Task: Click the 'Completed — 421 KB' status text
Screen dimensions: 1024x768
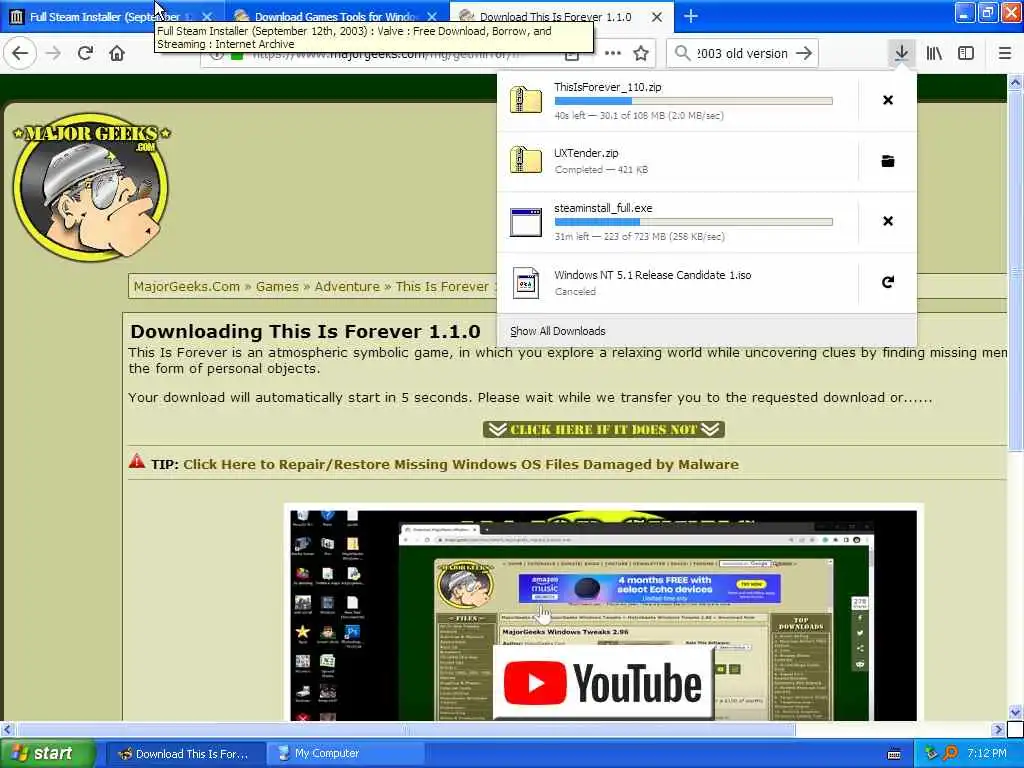Action: 601,170
